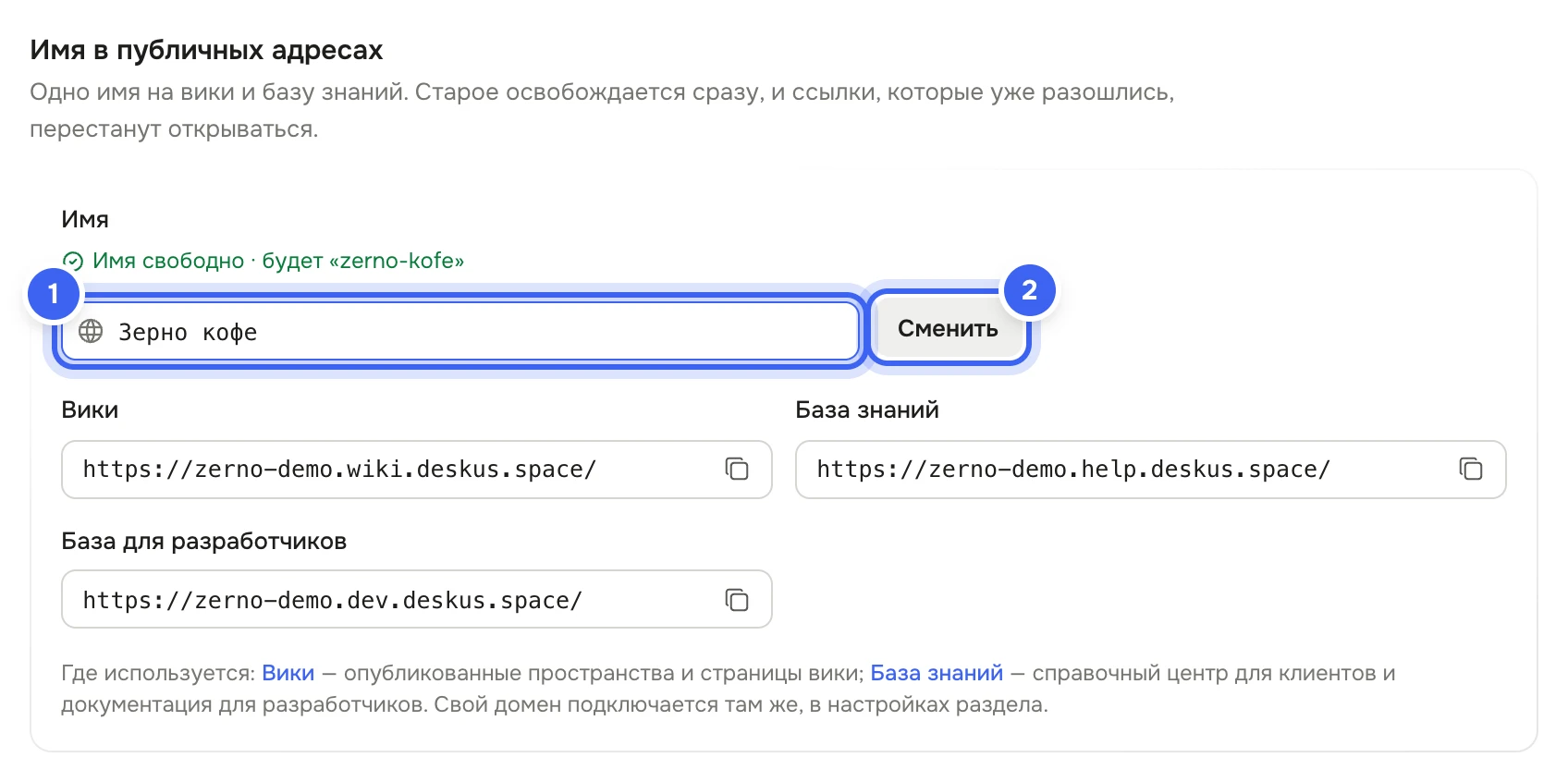
Task: Select the numbered step badge 2
Action: point(1030,290)
